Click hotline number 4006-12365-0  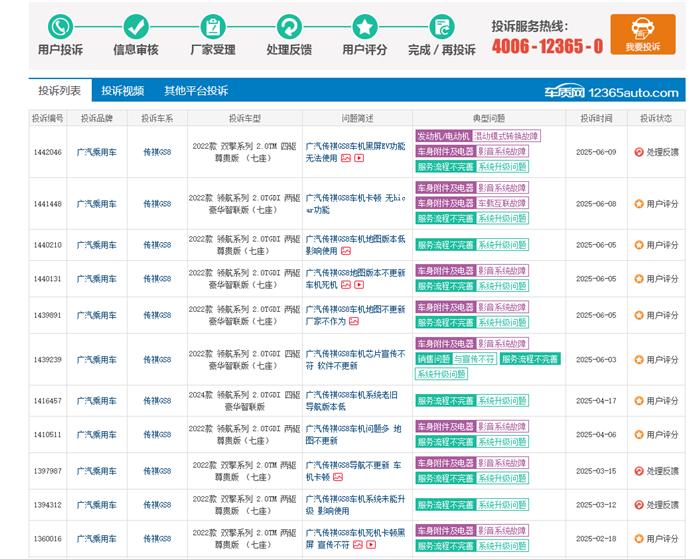click(547, 46)
